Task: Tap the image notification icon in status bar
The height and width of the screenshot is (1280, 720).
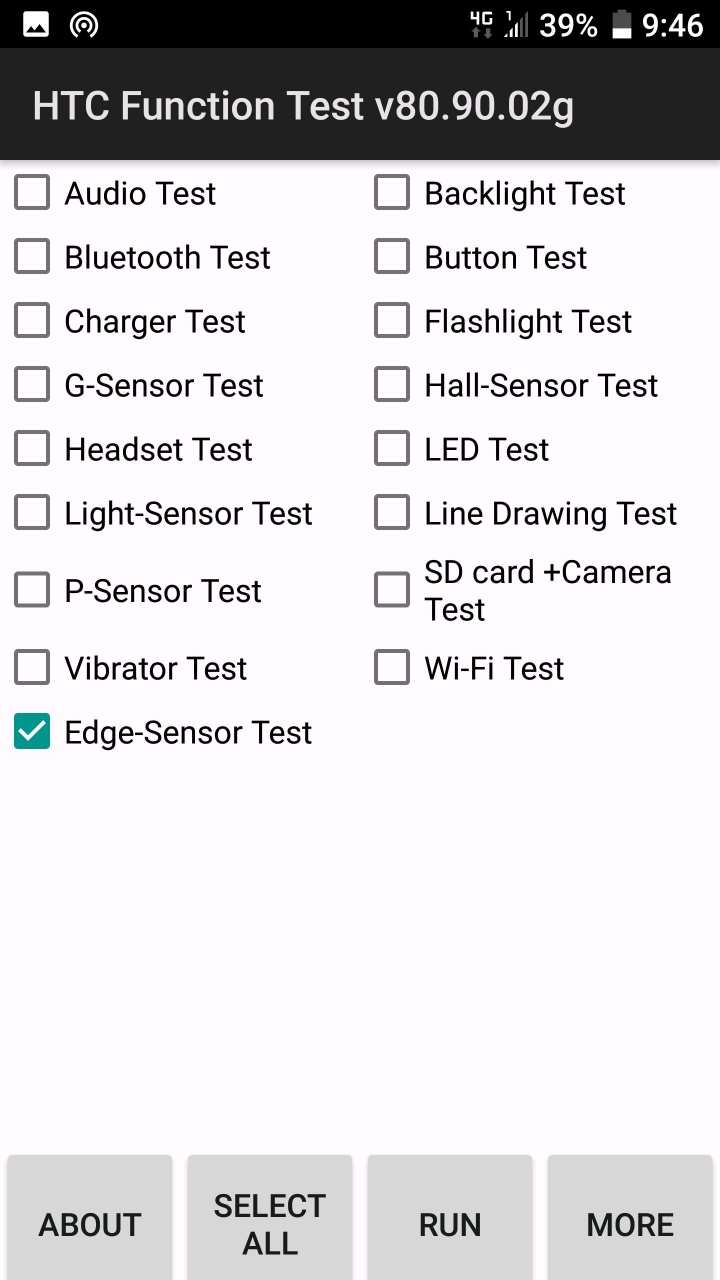Action: tap(36, 25)
